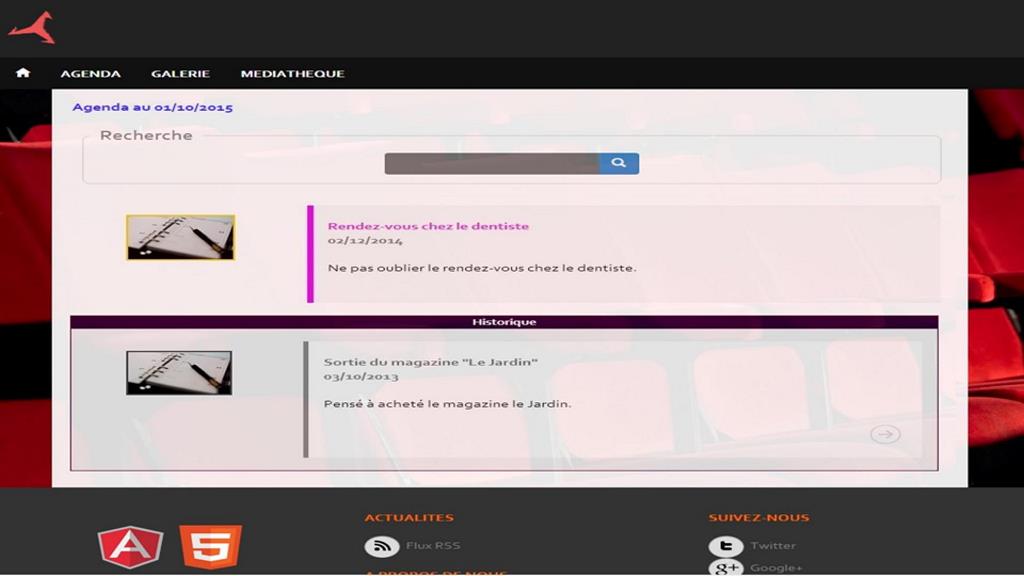Click the Recherche legend label
Viewport: 1024px width, 576px height.
click(x=146, y=135)
